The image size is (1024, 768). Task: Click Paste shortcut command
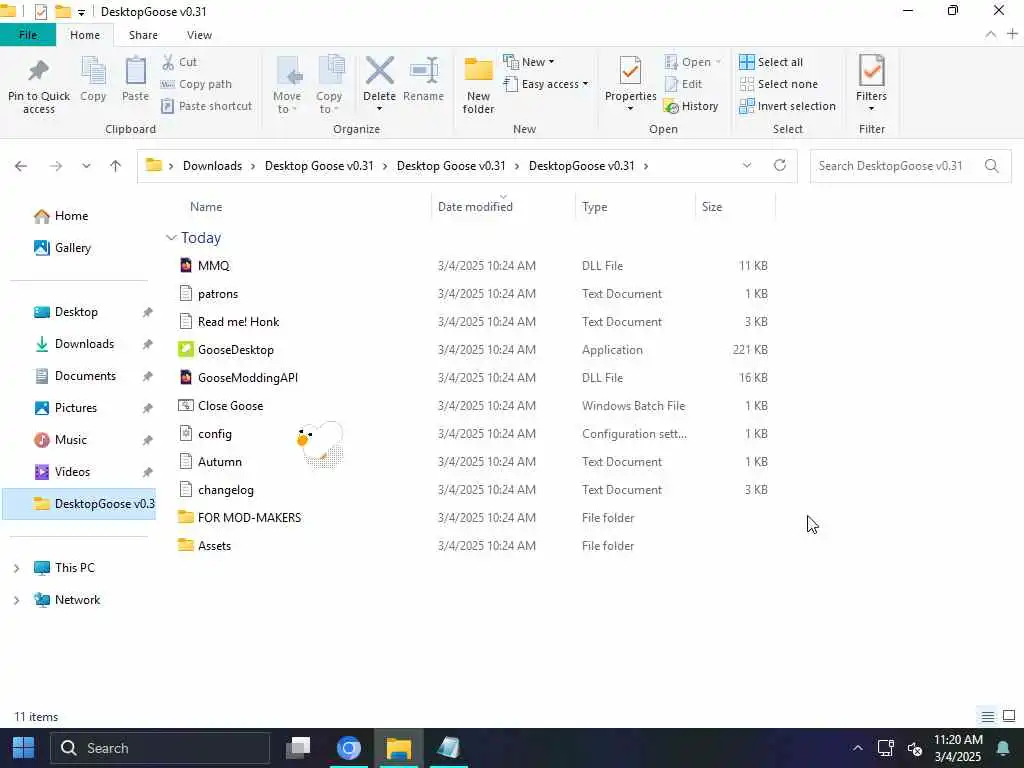click(206, 106)
